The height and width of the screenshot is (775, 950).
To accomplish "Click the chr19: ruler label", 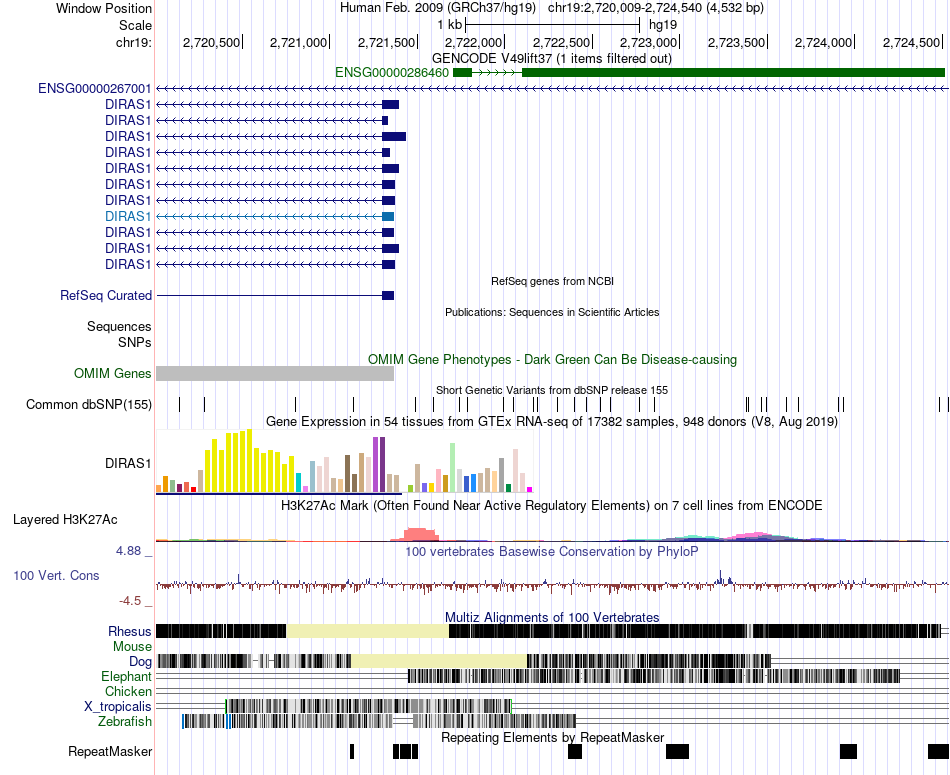I will [x=134, y=42].
